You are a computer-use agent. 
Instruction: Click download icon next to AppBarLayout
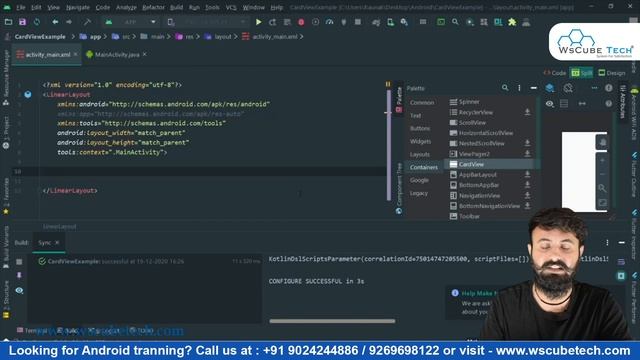coord(527,174)
